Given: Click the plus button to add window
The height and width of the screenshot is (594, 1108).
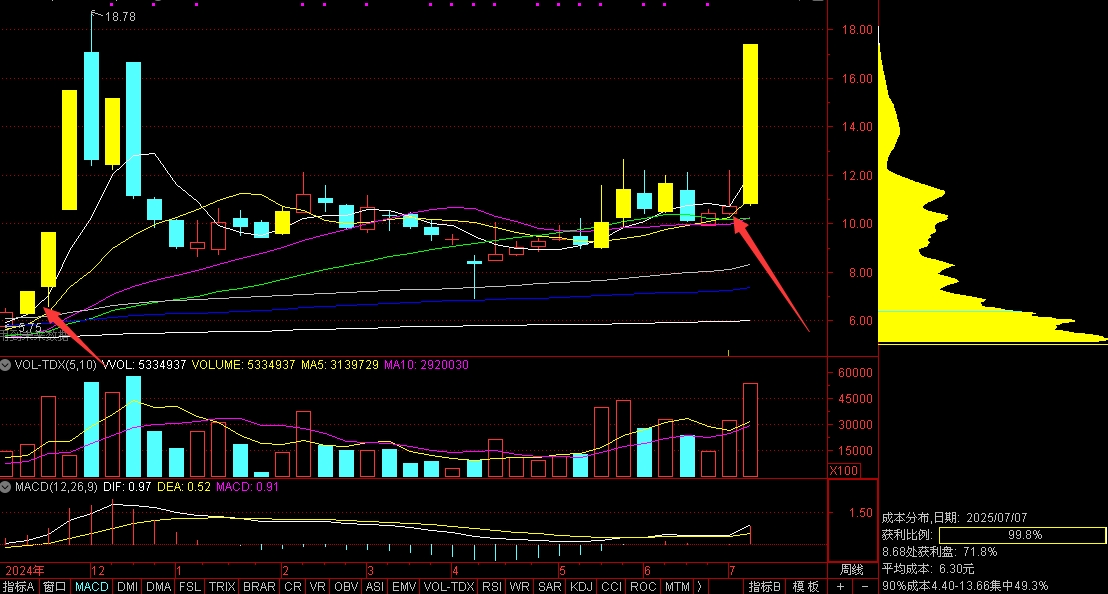Looking at the screenshot, I should [x=840, y=587].
